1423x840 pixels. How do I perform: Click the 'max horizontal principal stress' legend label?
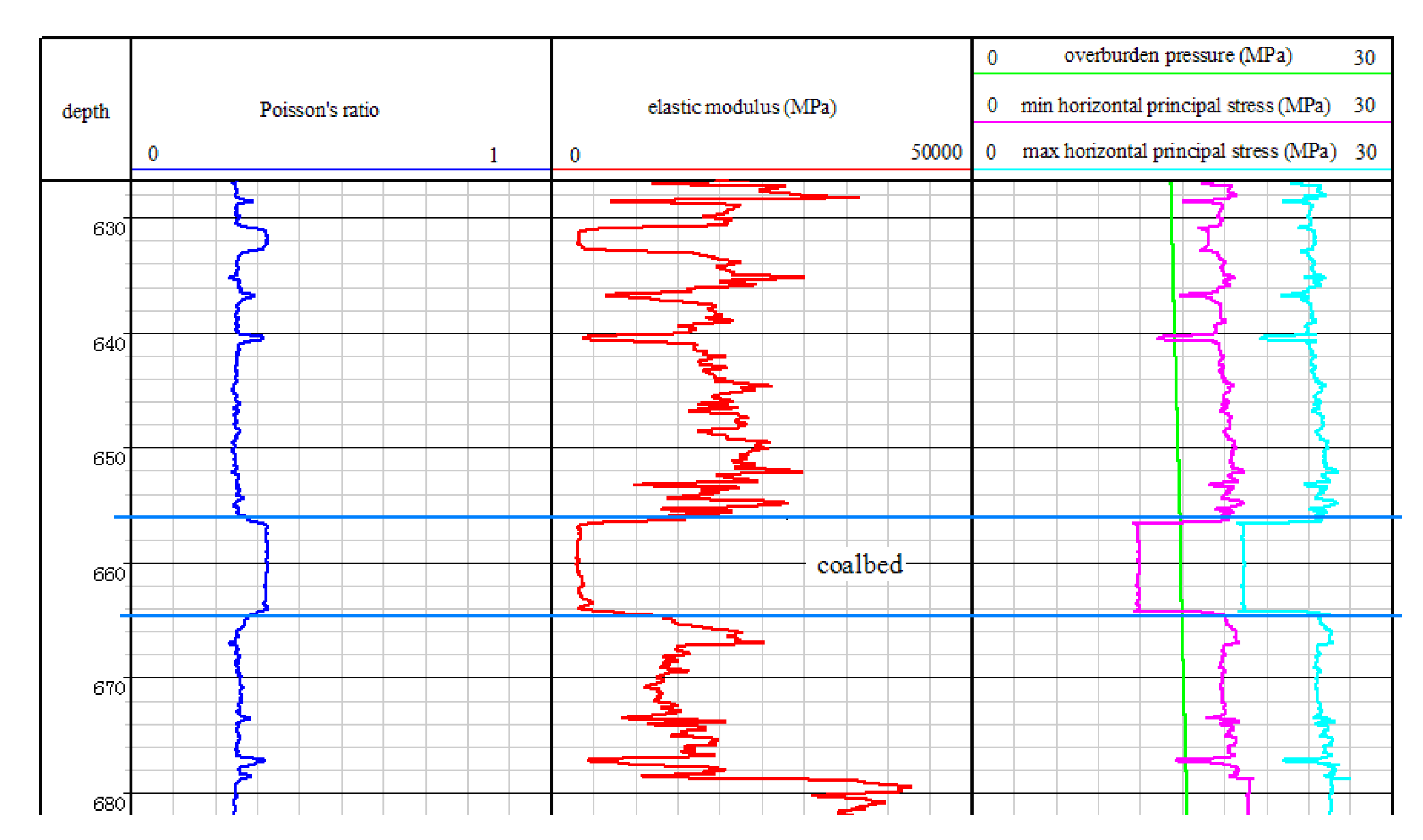[1179, 151]
